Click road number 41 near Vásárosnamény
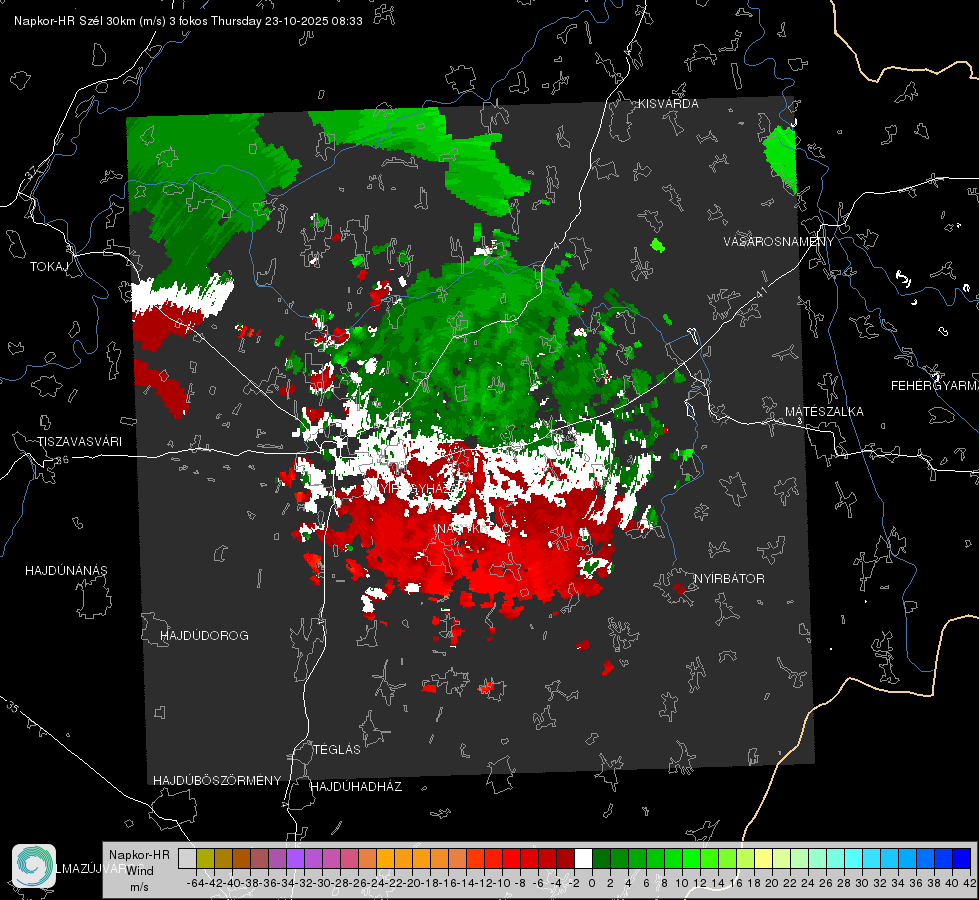The image size is (979, 900). pos(761,291)
